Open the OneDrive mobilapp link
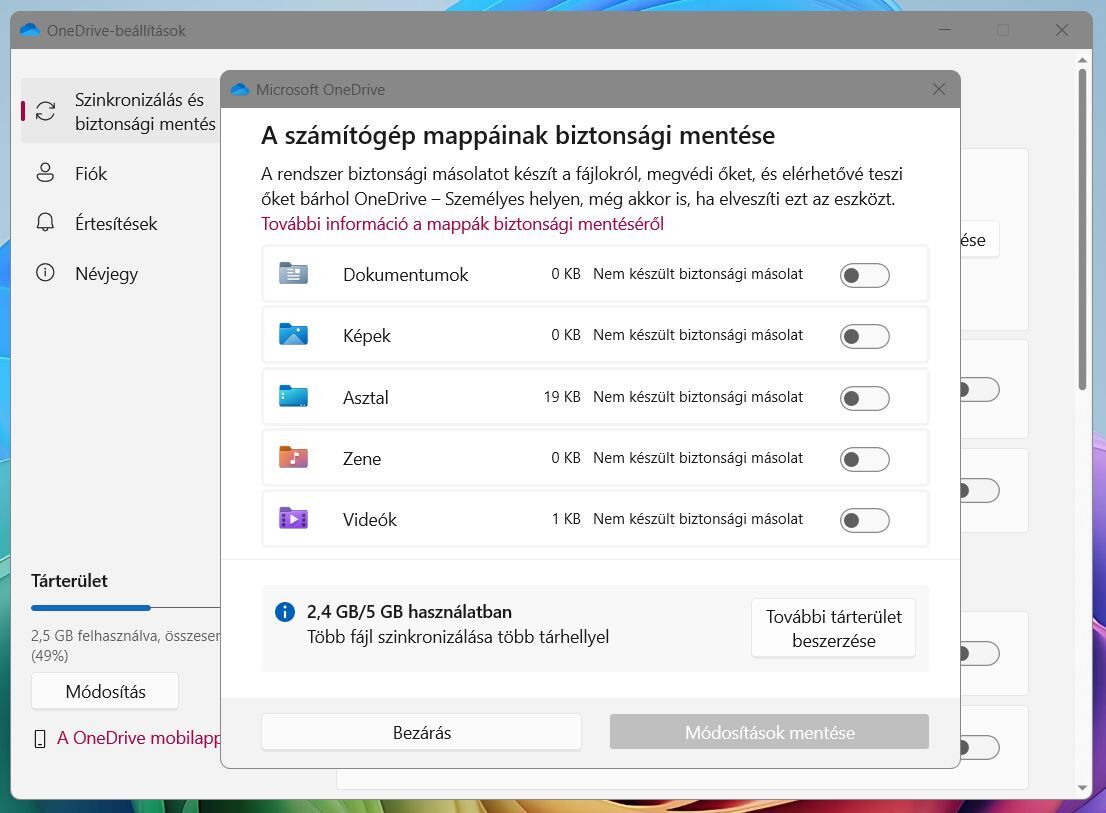 tap(138, 738)
